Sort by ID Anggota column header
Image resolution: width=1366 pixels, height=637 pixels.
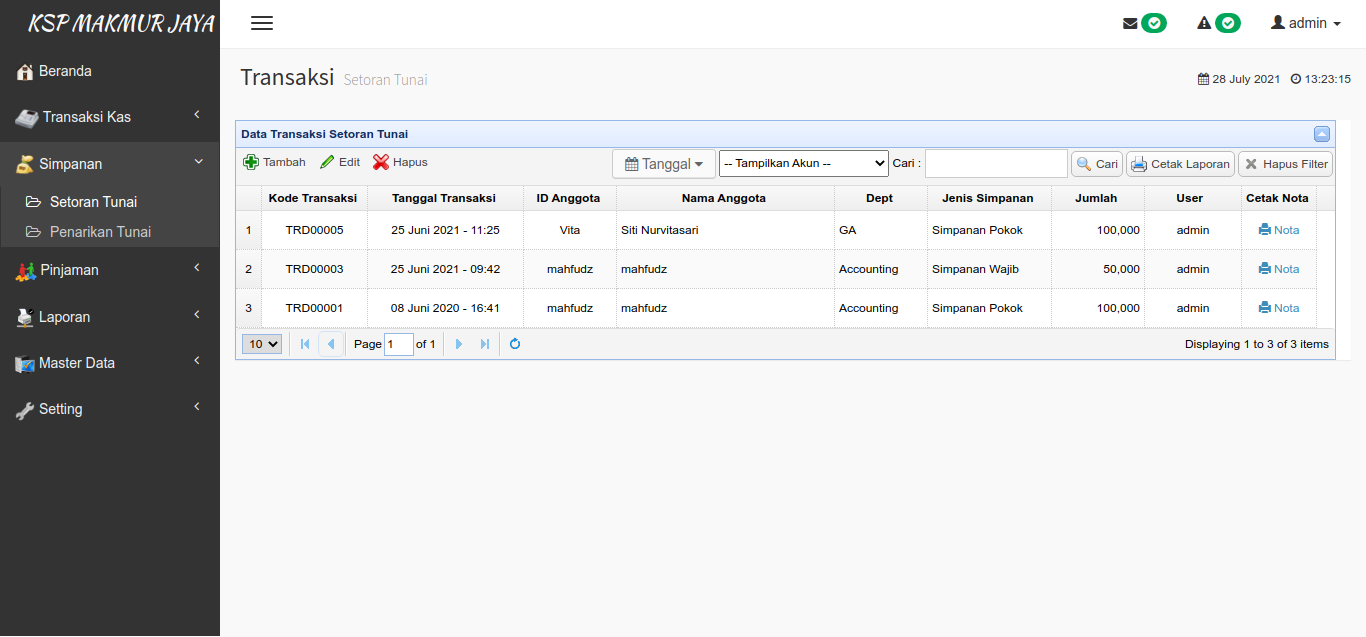(569, 198)
